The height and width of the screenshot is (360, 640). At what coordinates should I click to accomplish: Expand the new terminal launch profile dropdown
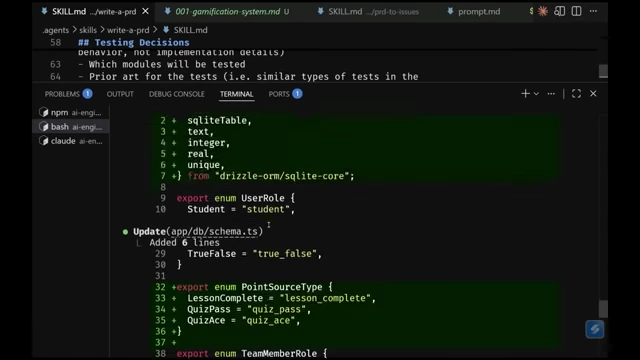click(x=536, y=94)
